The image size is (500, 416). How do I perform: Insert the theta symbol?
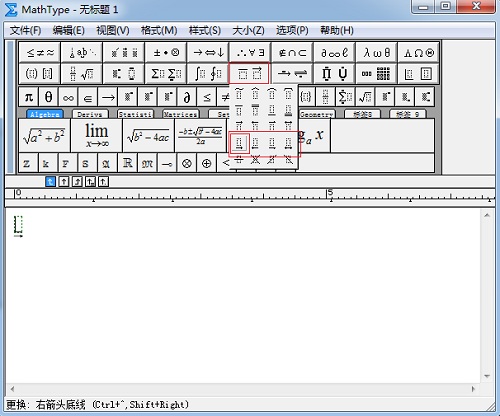tap(48, 97)
